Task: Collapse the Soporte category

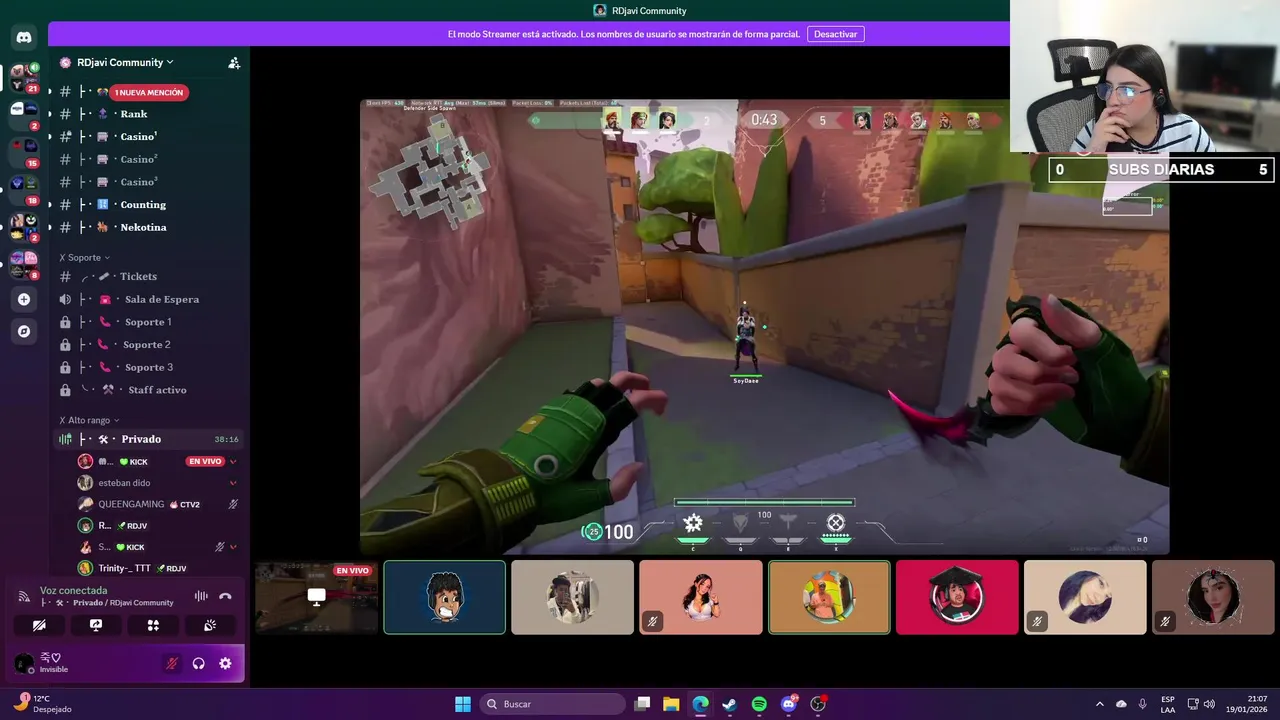Action: point(84,257)
